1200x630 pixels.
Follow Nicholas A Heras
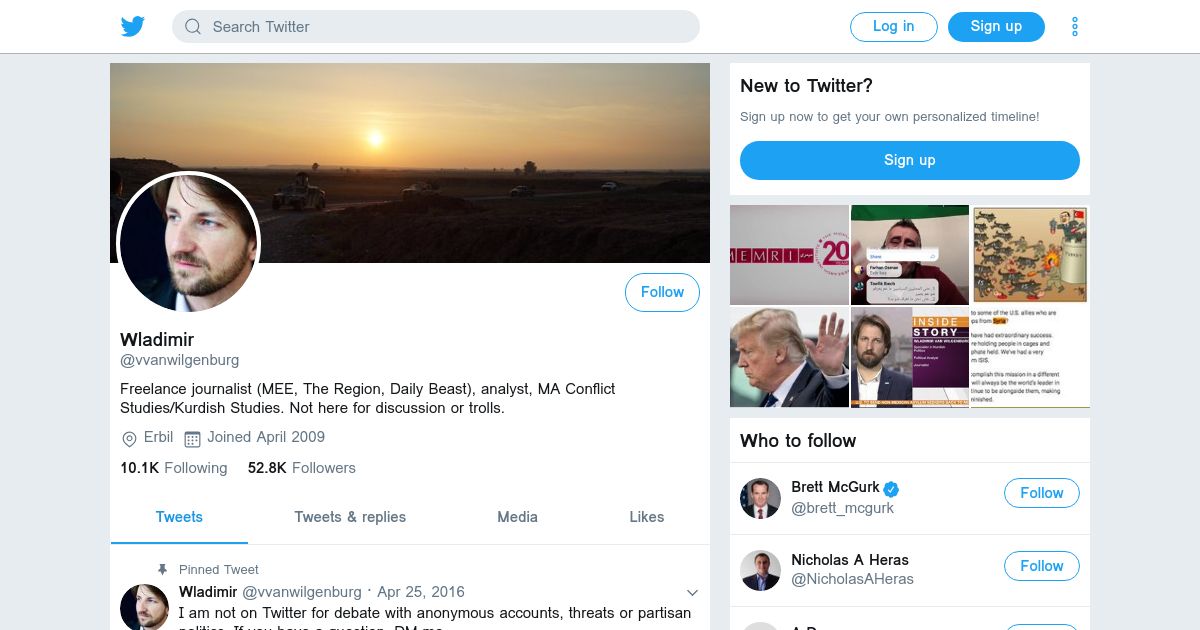pyautogui.click(x=1041, y=566)
